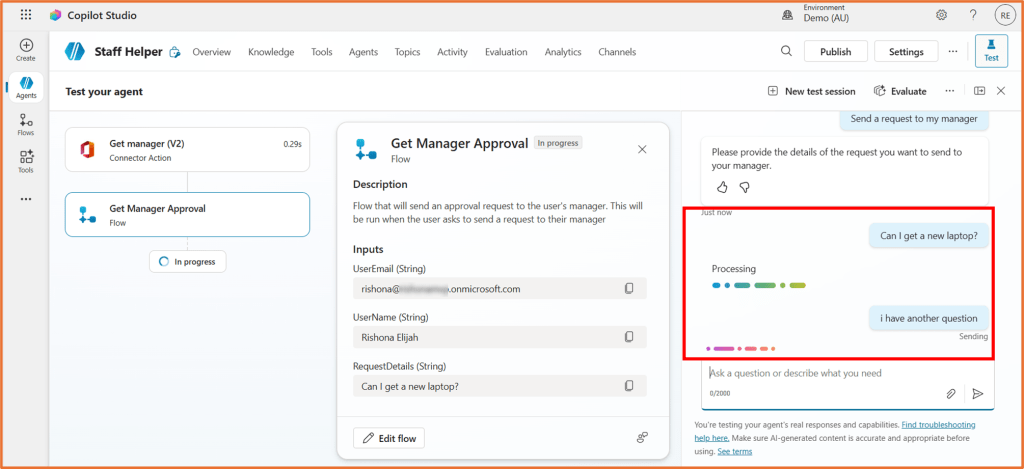The image size is (1024, 469).
Task: Toggle the side panel layout icon
Action: click(980, 91)
